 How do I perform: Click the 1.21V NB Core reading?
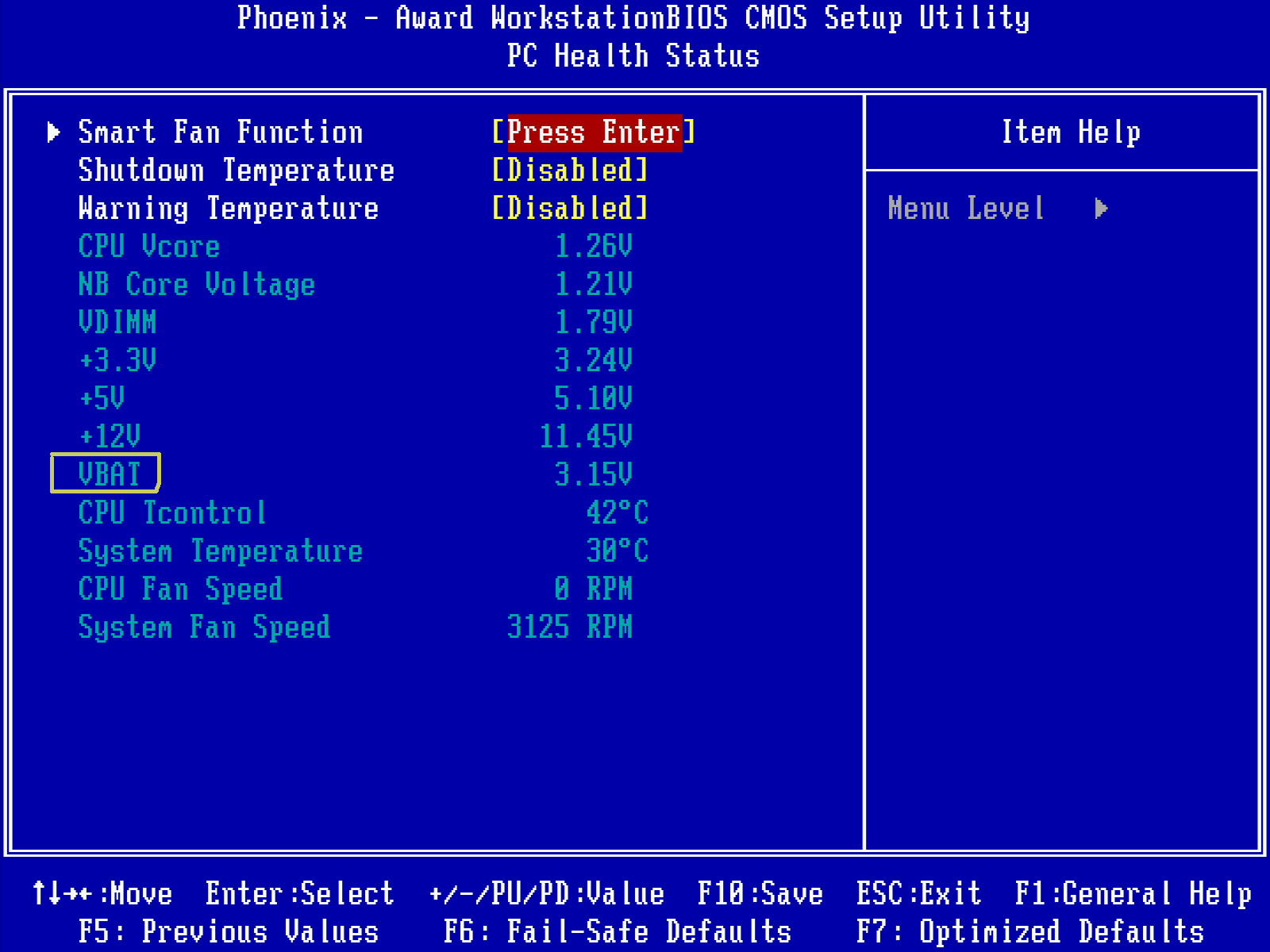(594, 284)
